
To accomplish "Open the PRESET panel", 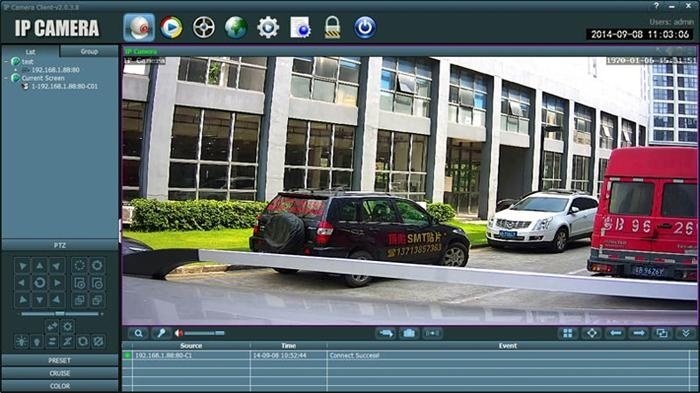I will (x=60, y=360).
